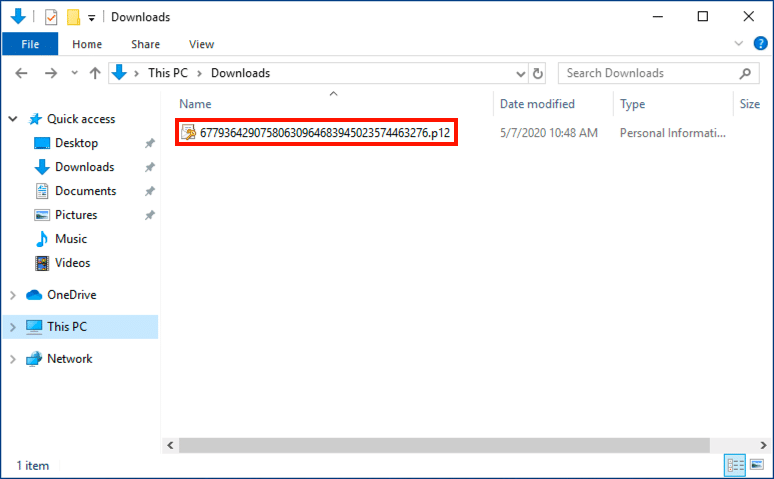Screen dimensions: 774x479
Task: Sort by the Date modified column
Action: pyautogui.click(x=537, y=104)
